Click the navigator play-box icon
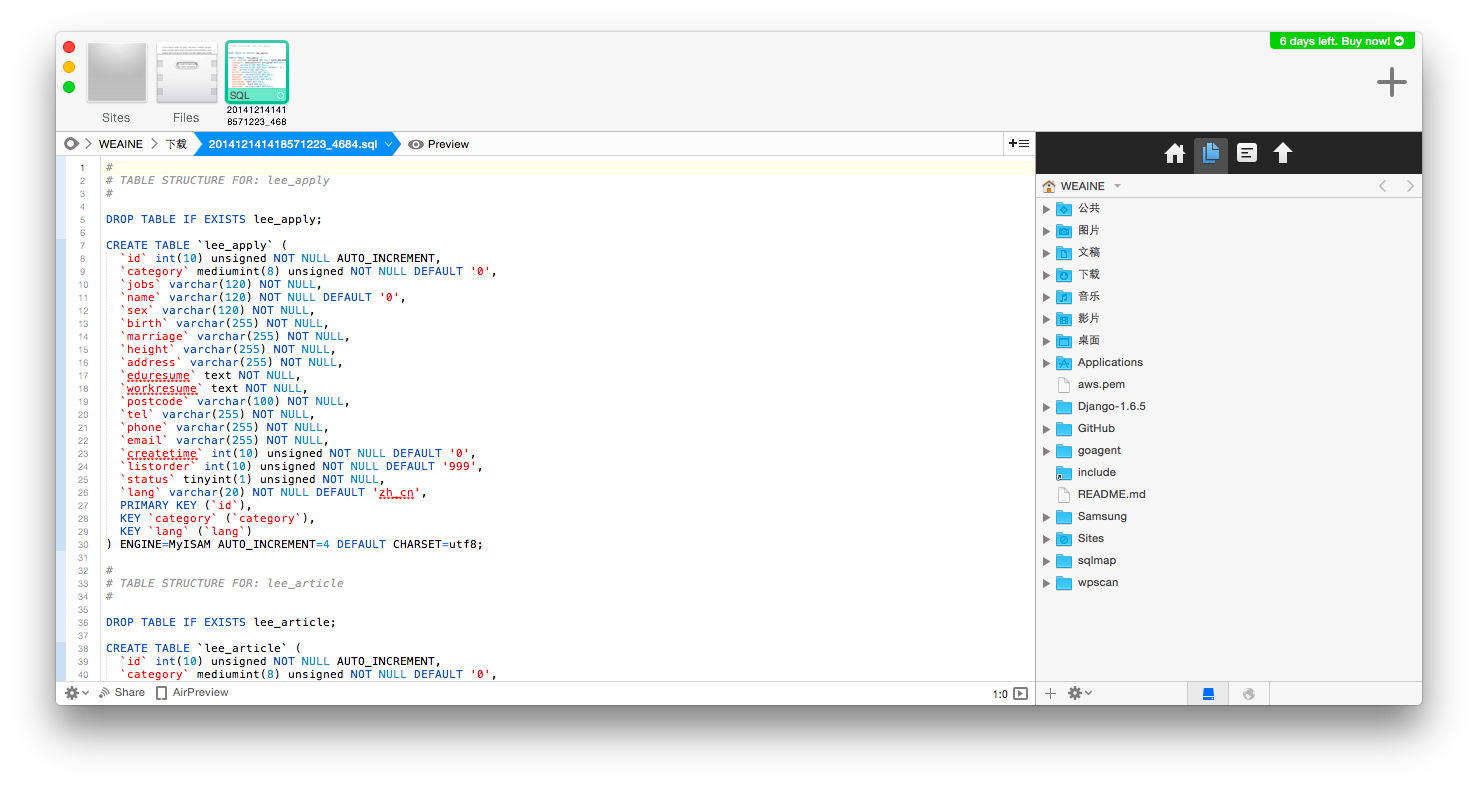The height and width of the screenshot is (785, 1478). (1020, 694)
